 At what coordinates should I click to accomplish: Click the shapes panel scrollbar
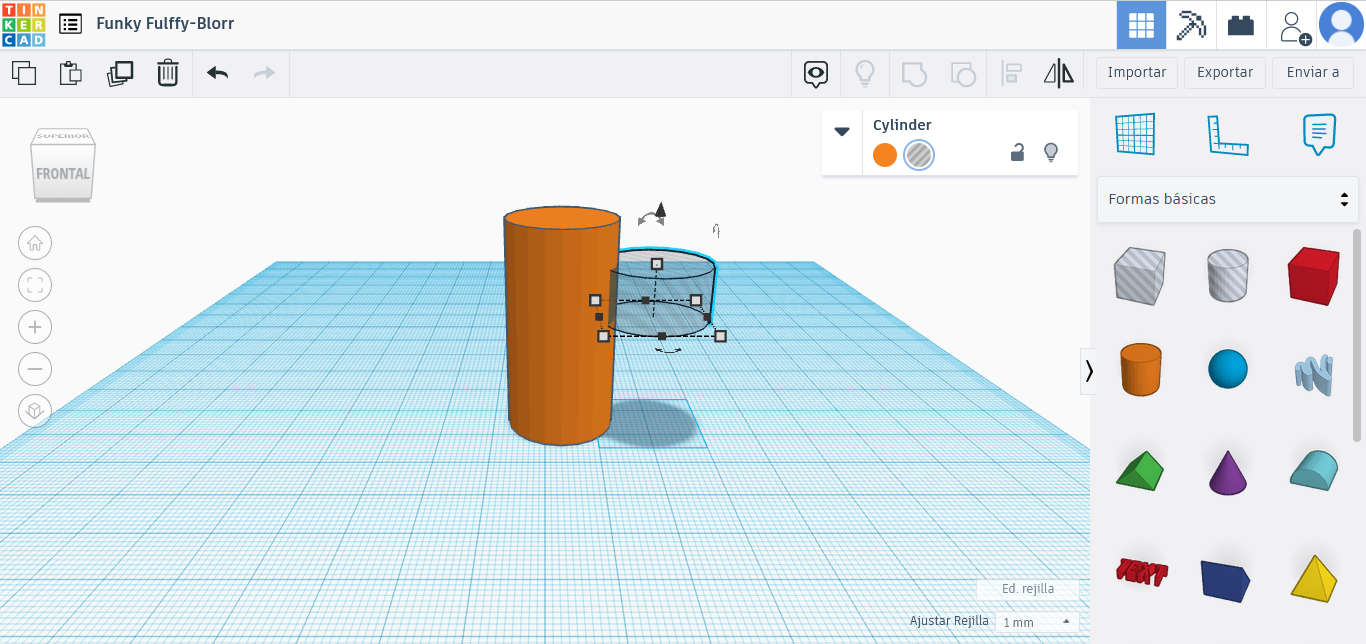(x=1357, y=335)
